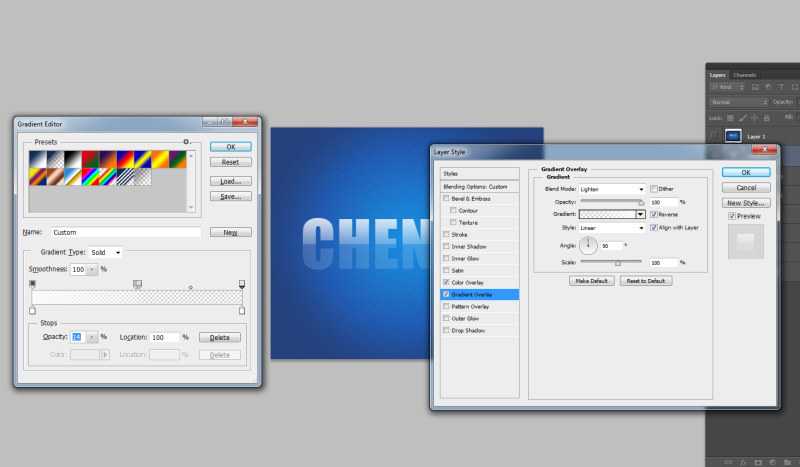Select the middle opacity stop marker
This screenshot has width=800, height=467.
[x=138, y=284]
